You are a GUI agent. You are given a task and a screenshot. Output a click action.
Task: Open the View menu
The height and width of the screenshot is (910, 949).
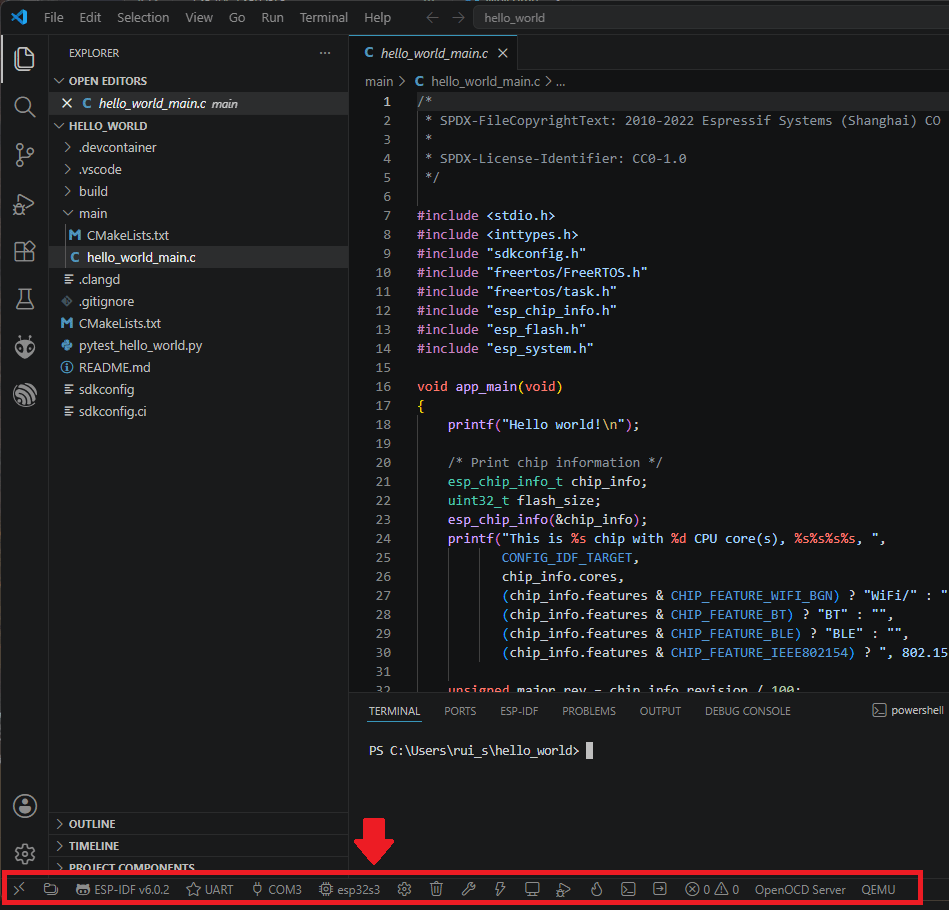pos(199,18)
